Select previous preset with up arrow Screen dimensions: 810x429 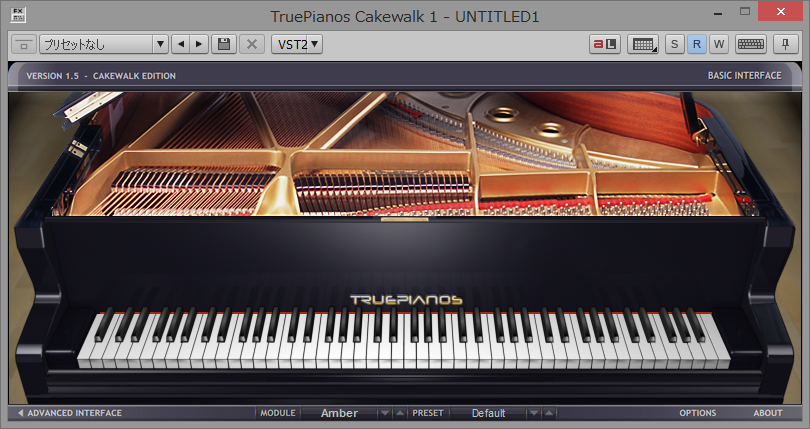pyautogui.click(x=550, y=413)
